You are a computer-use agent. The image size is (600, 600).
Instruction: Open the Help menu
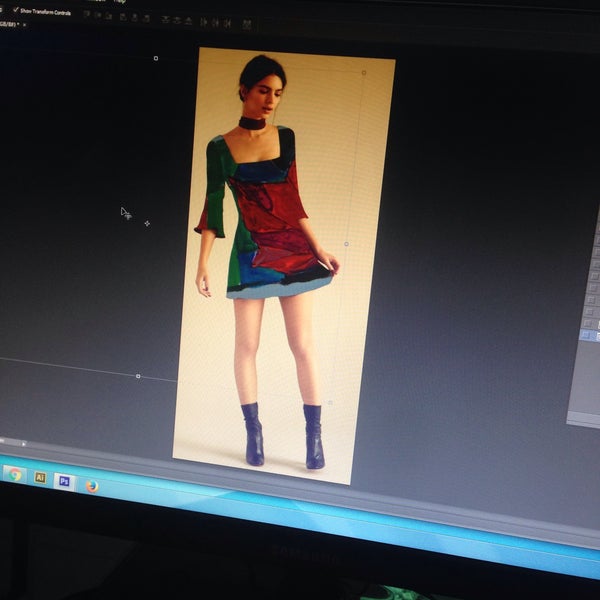click(x=120, y=1)
